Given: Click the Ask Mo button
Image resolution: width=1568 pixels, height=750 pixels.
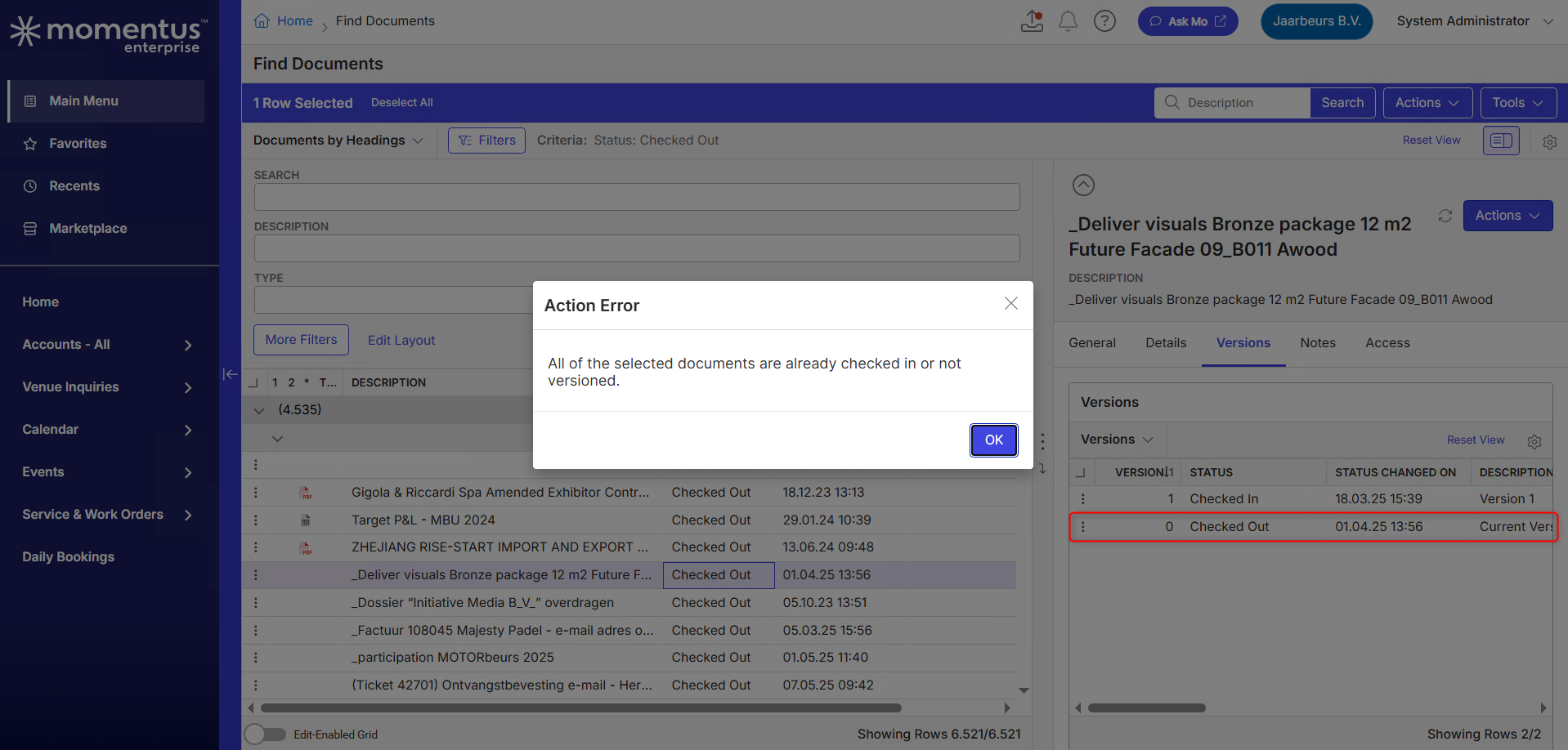Looking at the screenshot, I should pyautogui.click(x=1188, y=21).
